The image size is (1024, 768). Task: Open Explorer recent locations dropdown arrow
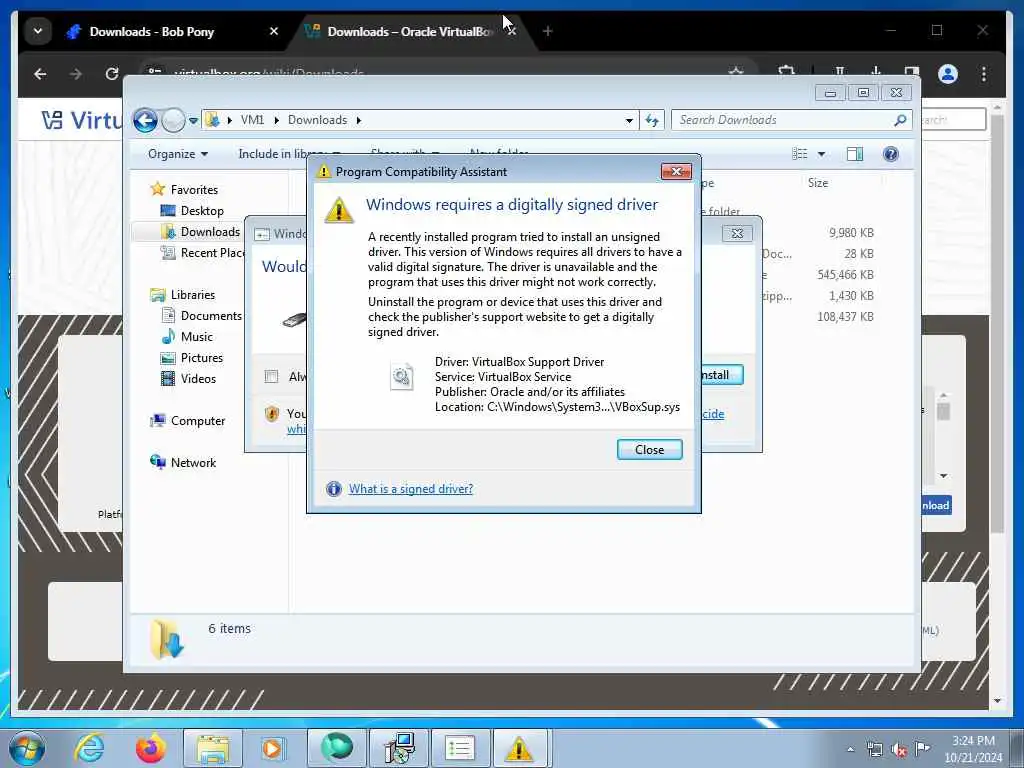[x=193, y=121]
